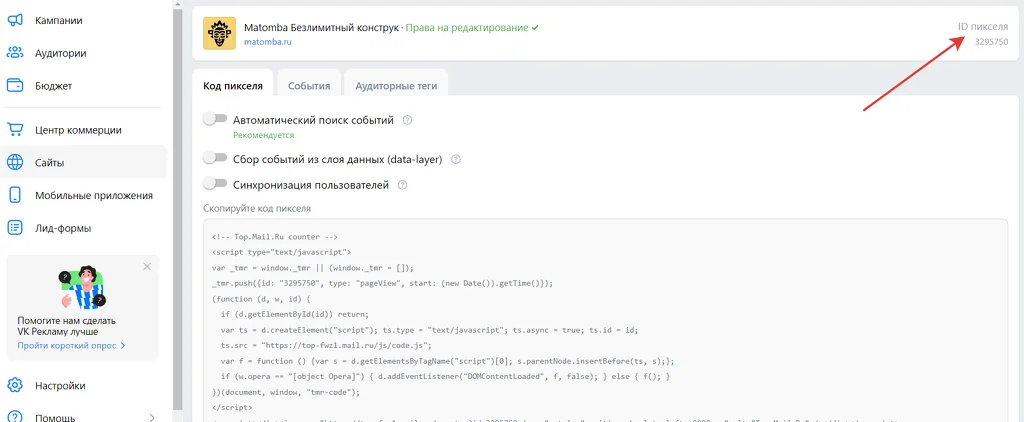Open Лид-формы list icon
This screenshot has height=422, width=1024.
[x=15, y=228]
